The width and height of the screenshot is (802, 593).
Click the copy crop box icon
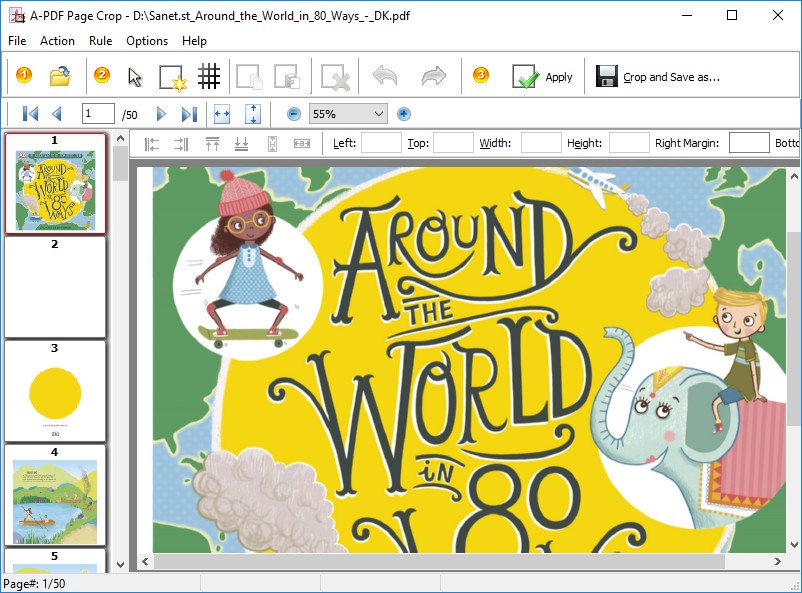click(x=250, y=77)
